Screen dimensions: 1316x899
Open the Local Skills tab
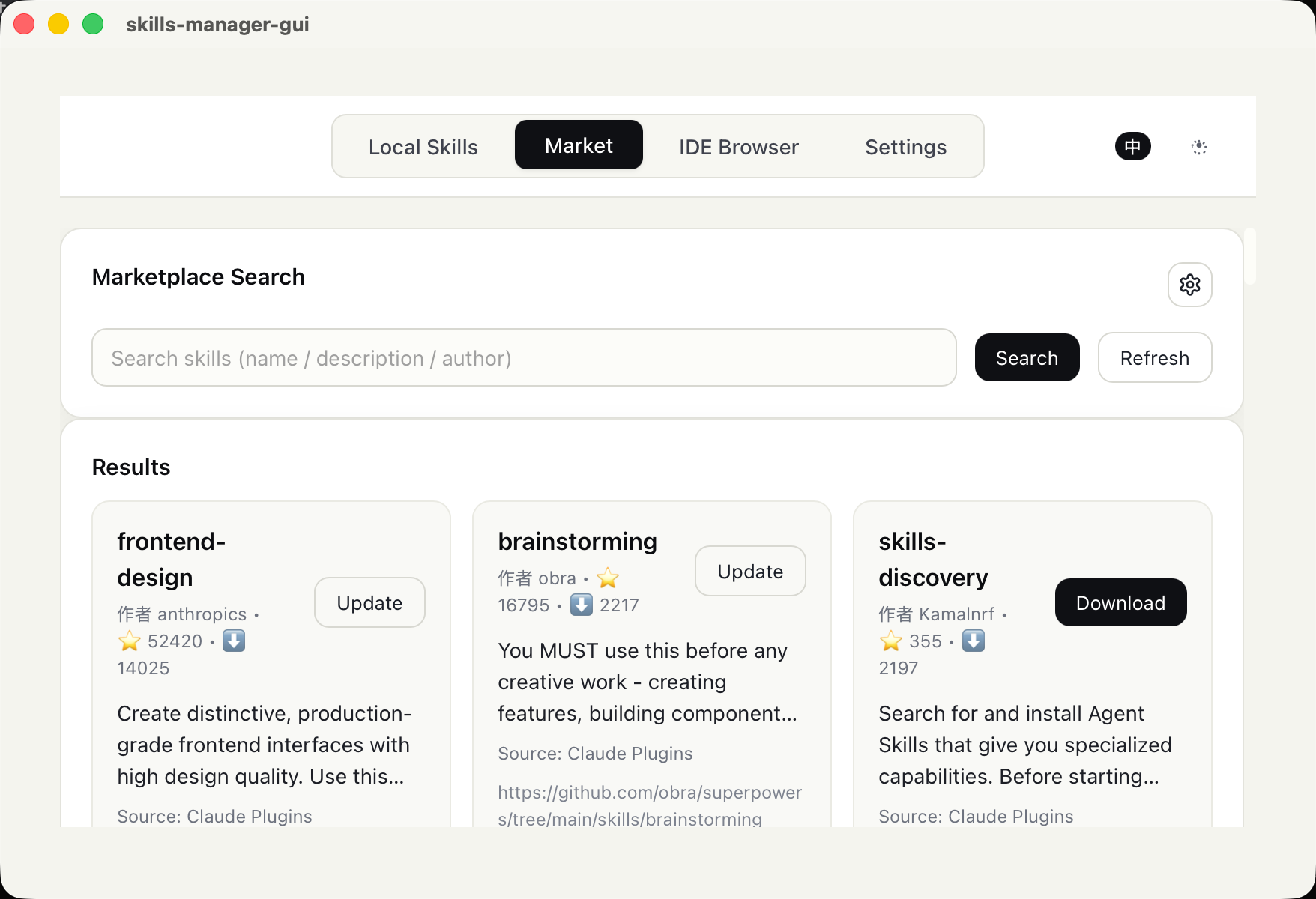click(x=423, y=146)
